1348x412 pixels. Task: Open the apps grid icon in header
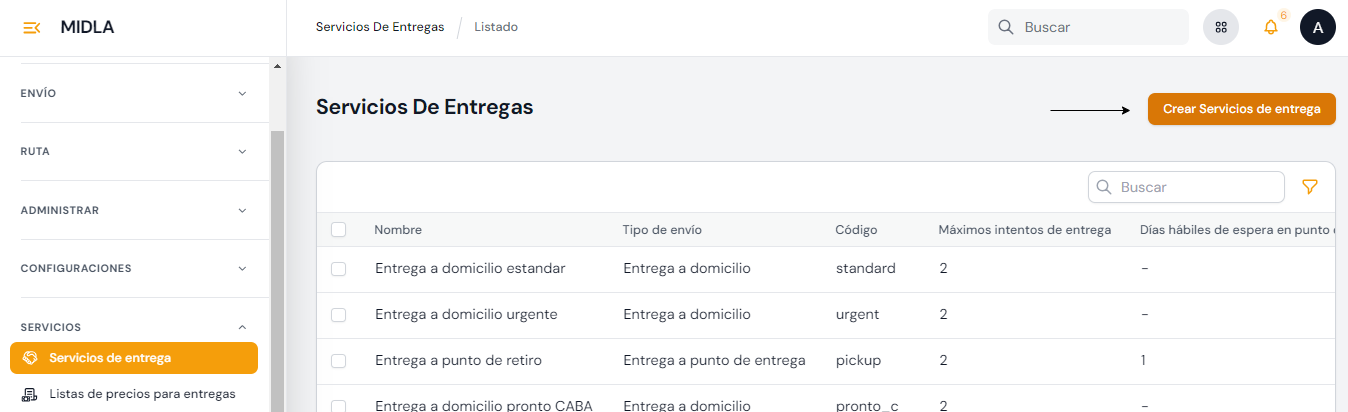tap(1221, 27)
